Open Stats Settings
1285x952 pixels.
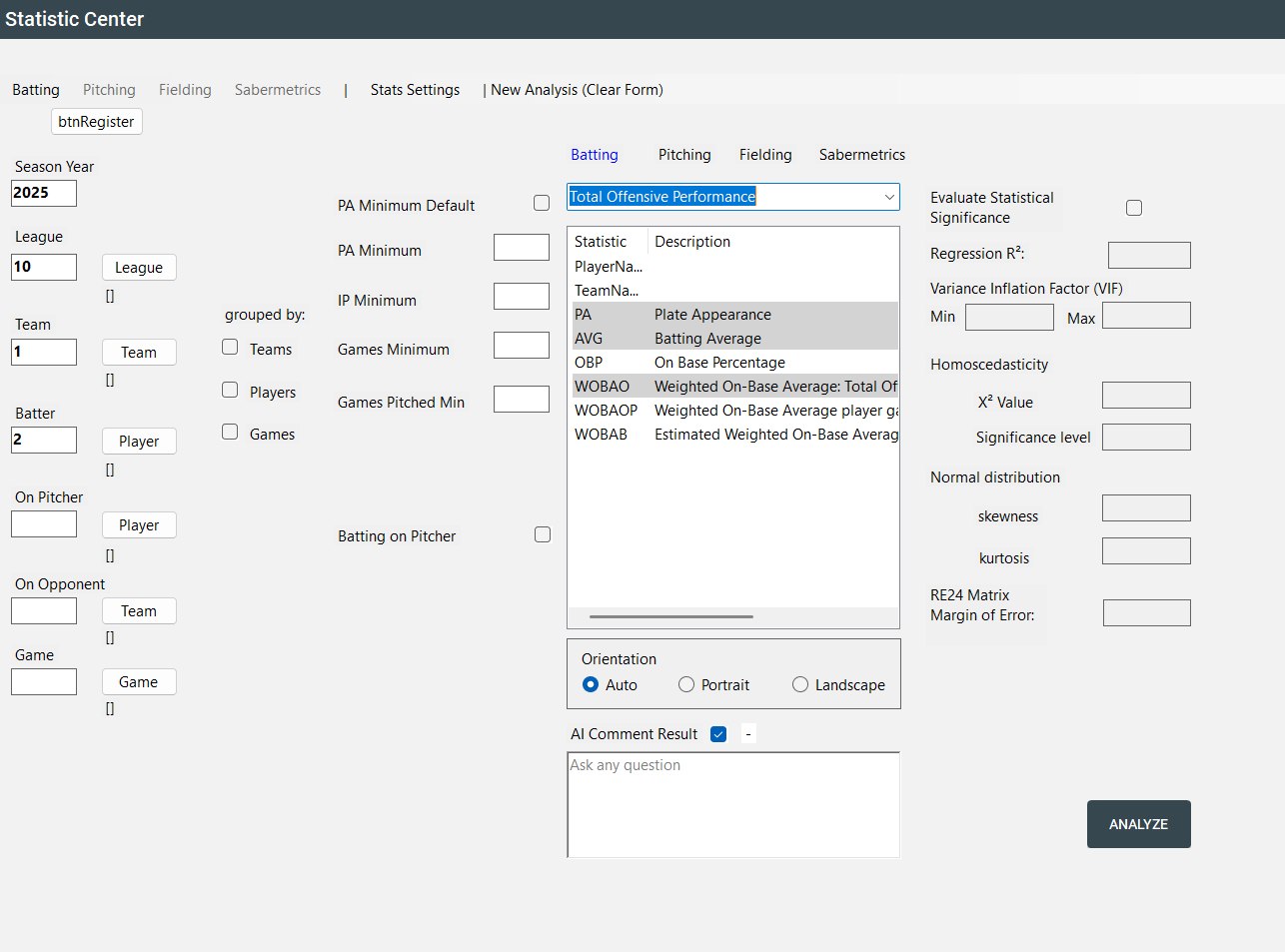(415, 90)
